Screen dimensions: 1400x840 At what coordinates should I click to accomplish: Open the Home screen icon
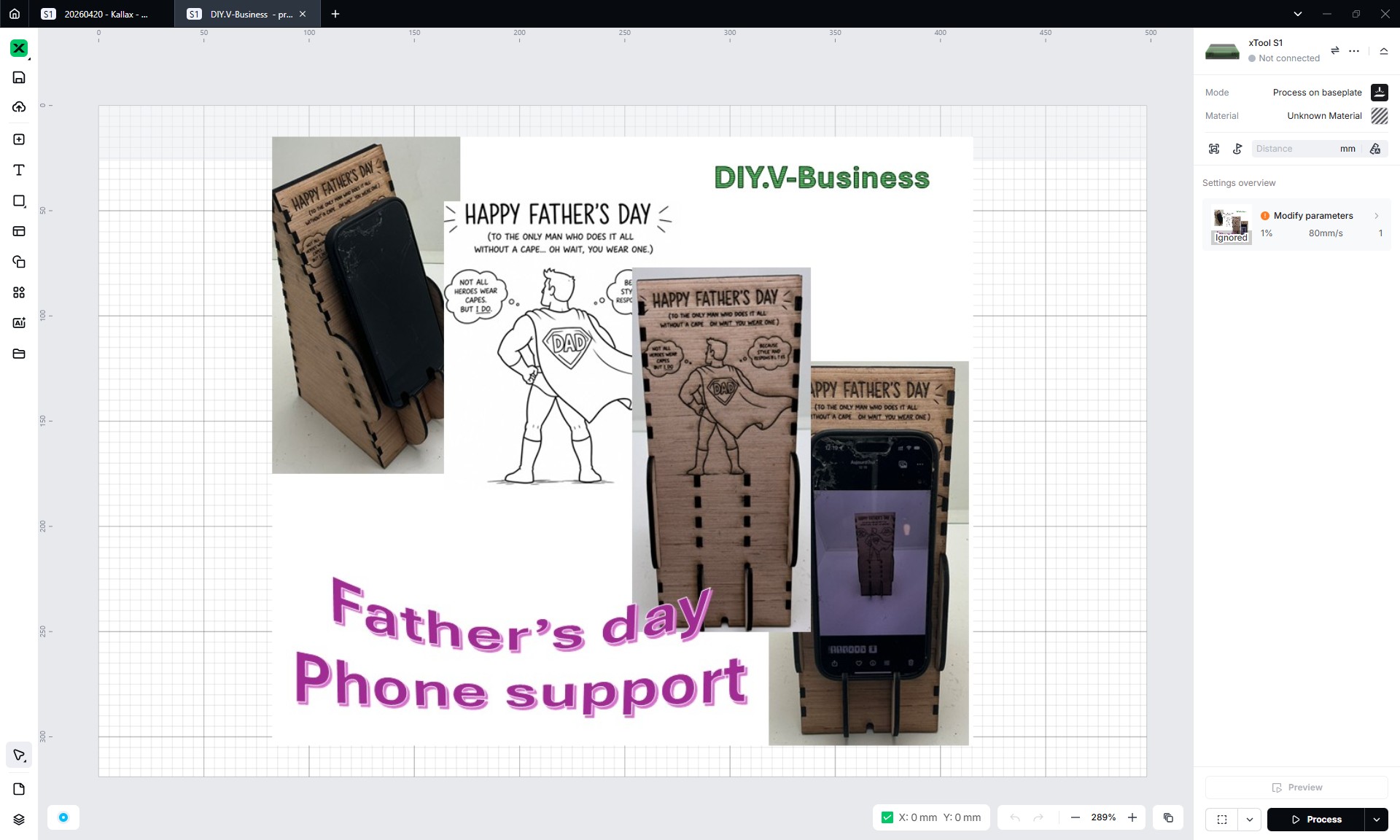(15, 14)
